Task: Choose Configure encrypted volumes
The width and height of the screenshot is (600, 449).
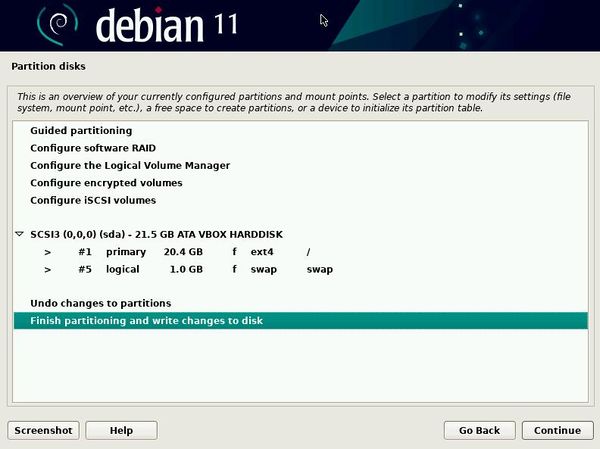Action: 106,183
